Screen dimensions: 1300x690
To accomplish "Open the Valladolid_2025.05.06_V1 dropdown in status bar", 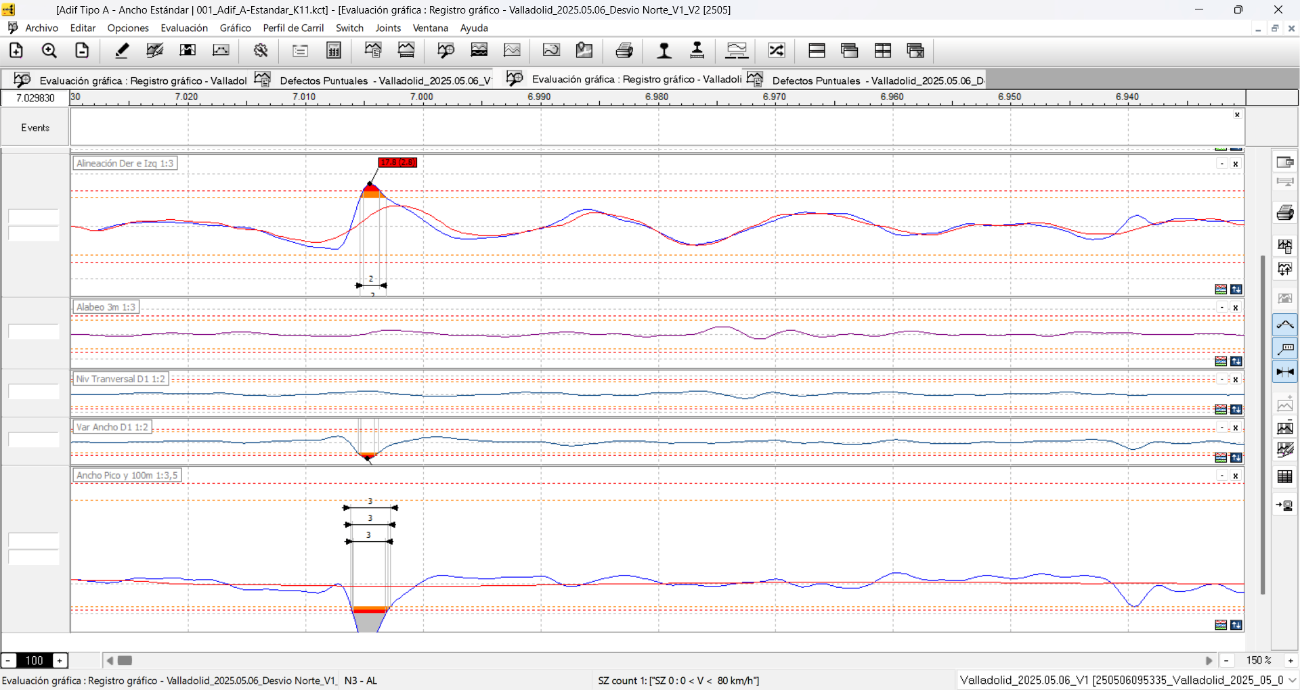I will (1125, 680).
